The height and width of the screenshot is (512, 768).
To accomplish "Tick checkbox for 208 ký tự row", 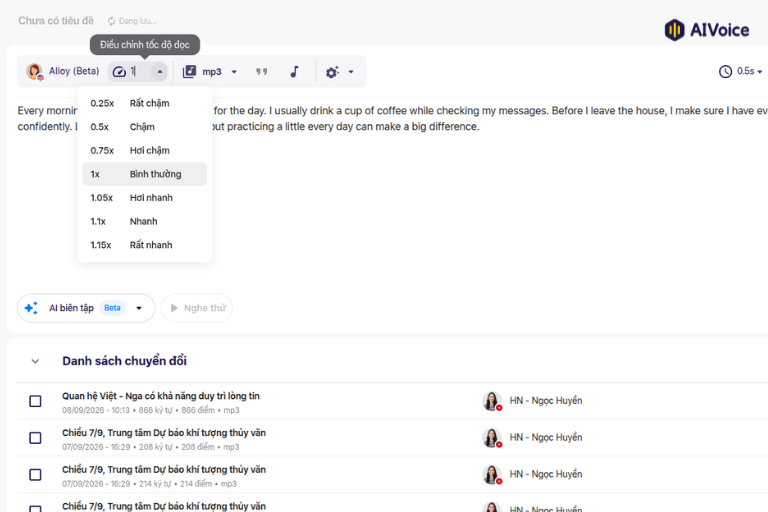I will click(x=35, y=438).
